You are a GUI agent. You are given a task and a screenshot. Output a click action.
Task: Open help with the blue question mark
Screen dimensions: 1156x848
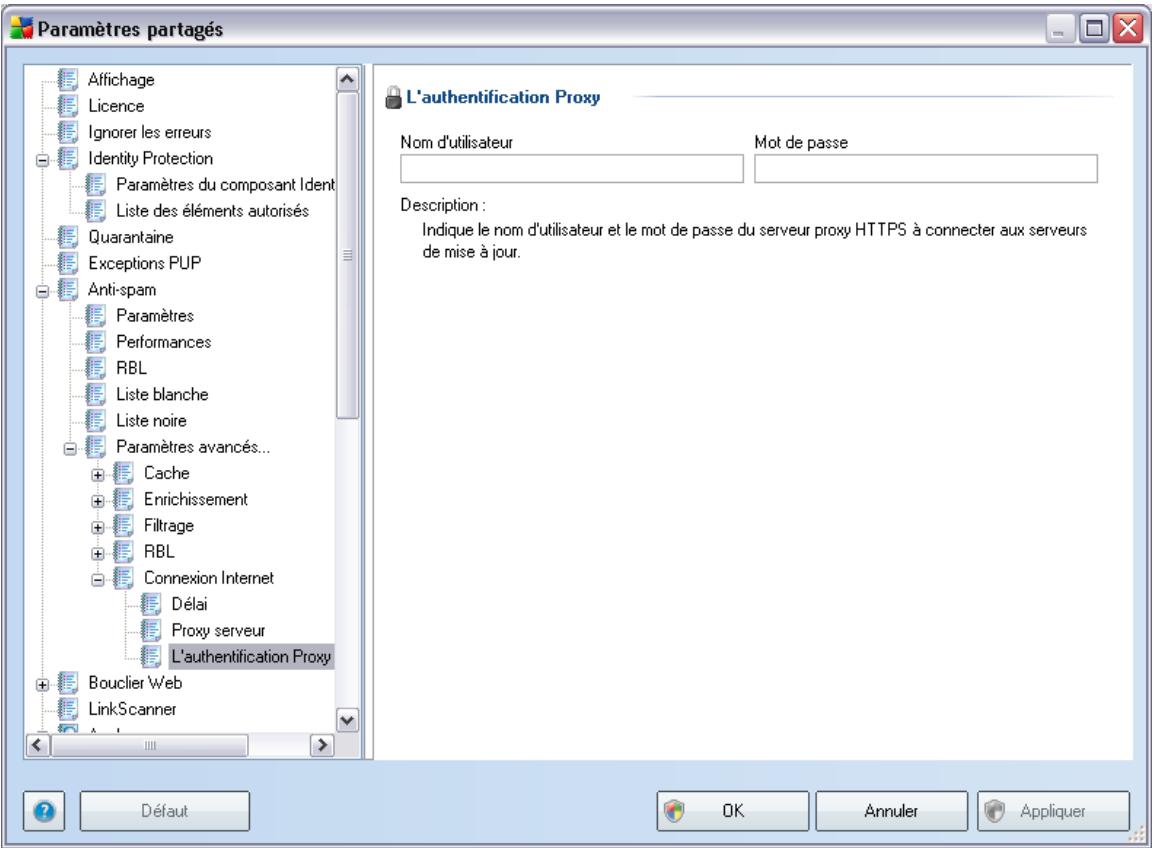coord(44,812)
